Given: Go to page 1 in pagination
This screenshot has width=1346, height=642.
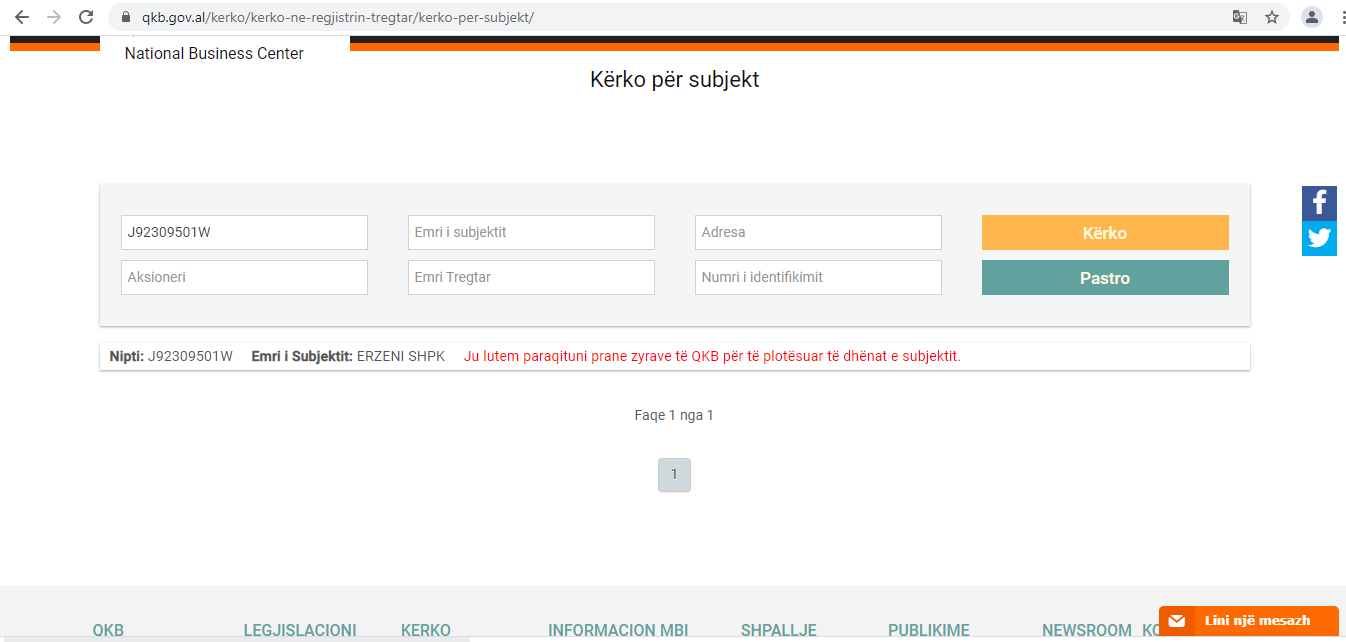Looking at the screenshot, I should (674, 475).
